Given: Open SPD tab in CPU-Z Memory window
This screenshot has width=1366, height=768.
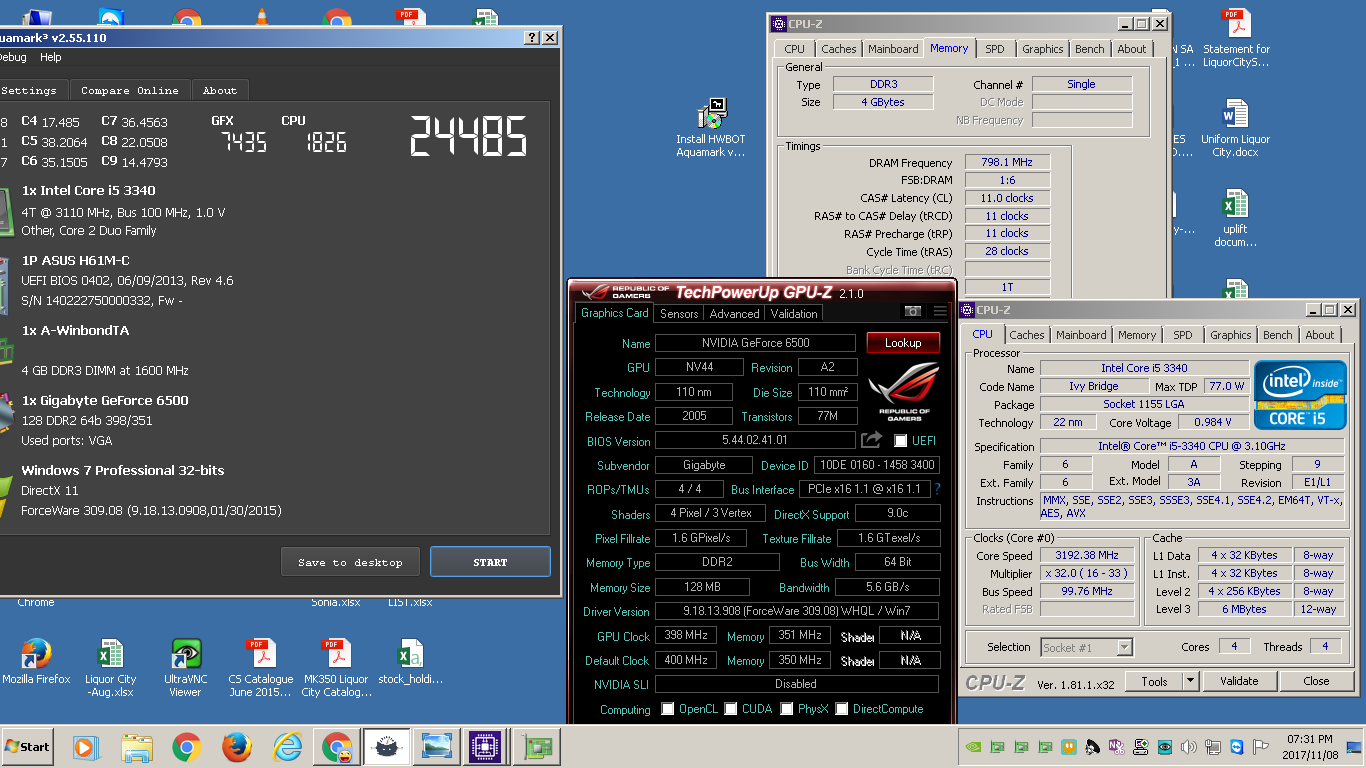Looking at the screenshot, I should (995, 49).
